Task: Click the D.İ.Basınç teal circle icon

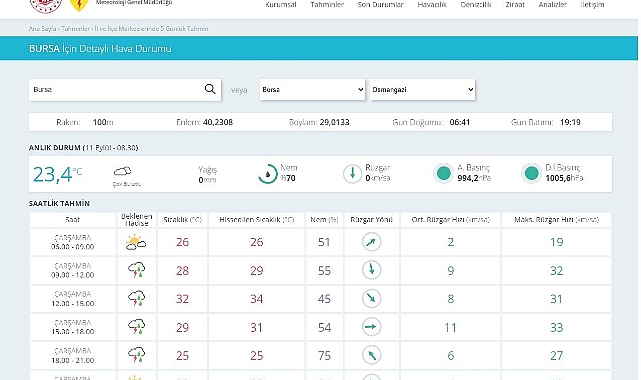Action: click(531, 173)
